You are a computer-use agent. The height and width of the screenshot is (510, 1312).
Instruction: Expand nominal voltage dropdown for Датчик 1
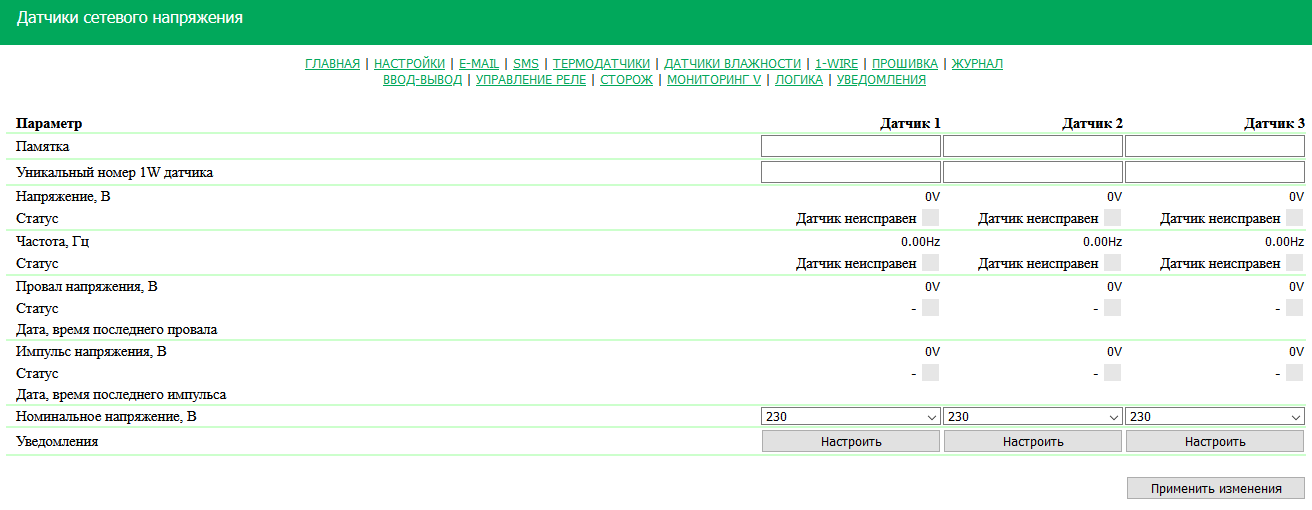point(850,417)
